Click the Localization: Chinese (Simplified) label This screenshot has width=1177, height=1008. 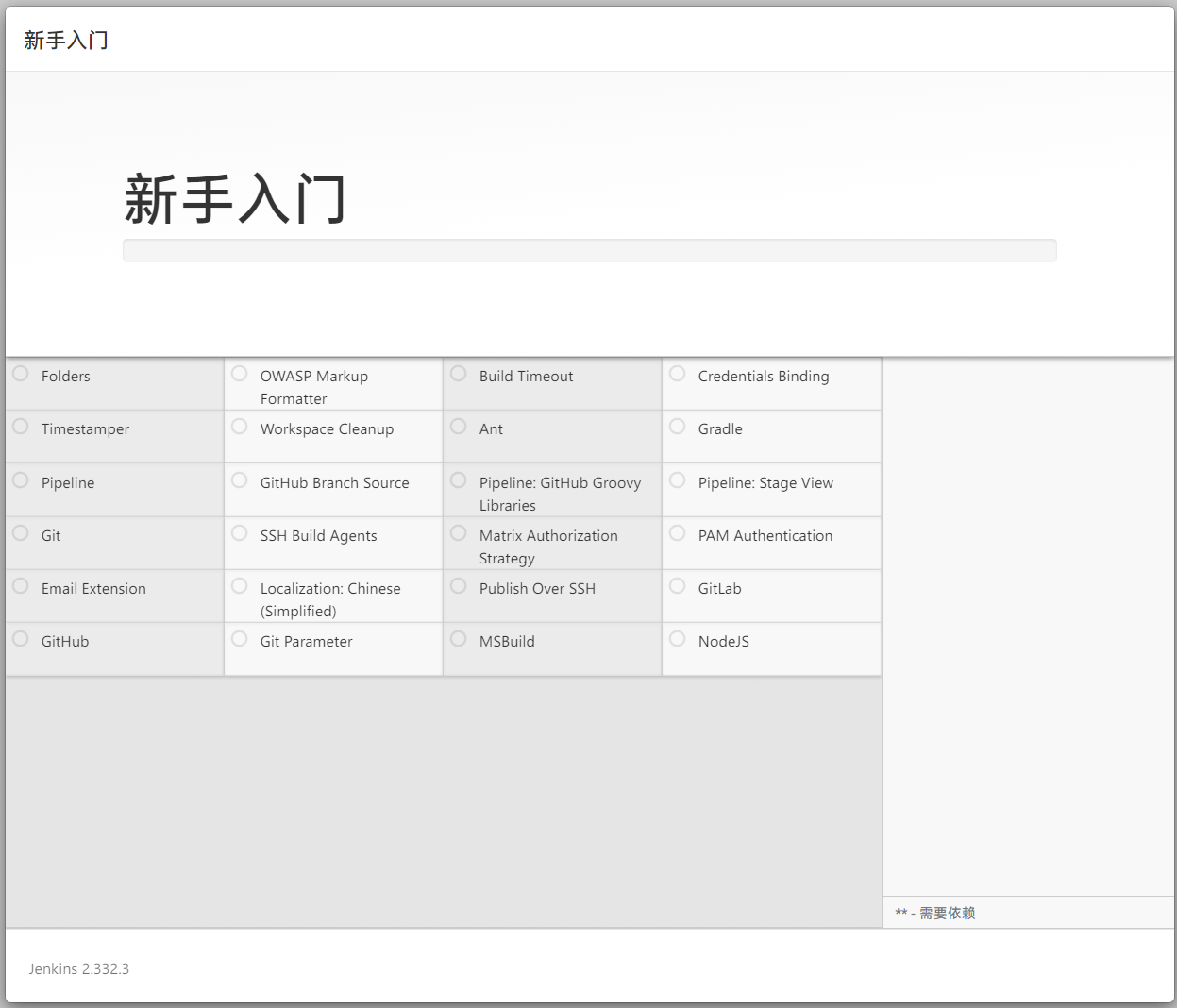tap(330, 599)
